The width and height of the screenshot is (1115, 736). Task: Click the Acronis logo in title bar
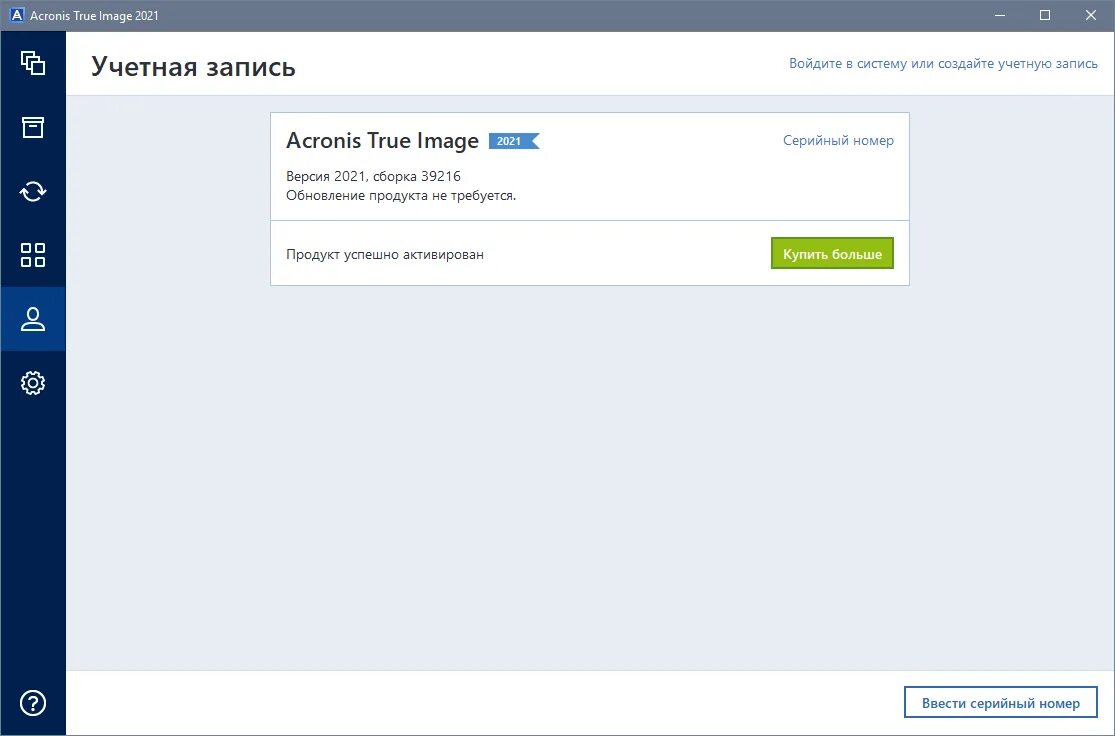pos(16,15)
